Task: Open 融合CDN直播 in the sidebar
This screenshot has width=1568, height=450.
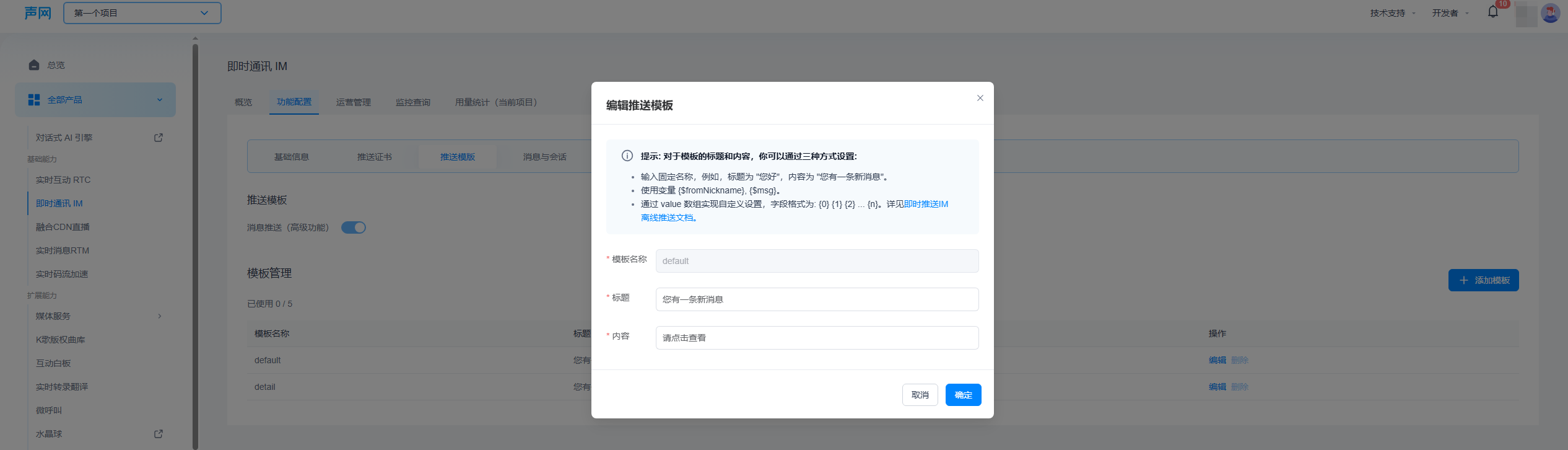Action: [x=63, y=227]
